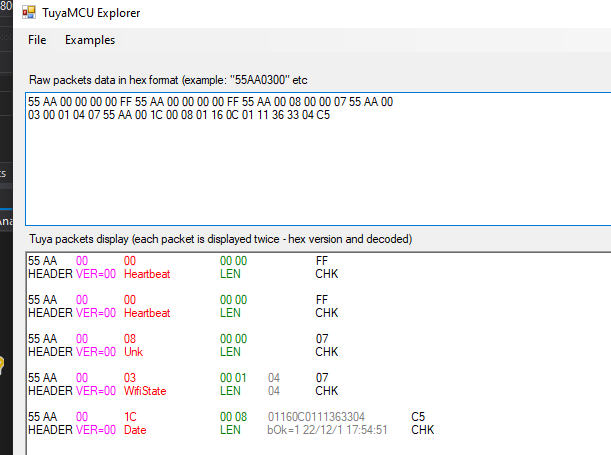
Task: Open the Examples menu
Action: (x=90, y=40)
